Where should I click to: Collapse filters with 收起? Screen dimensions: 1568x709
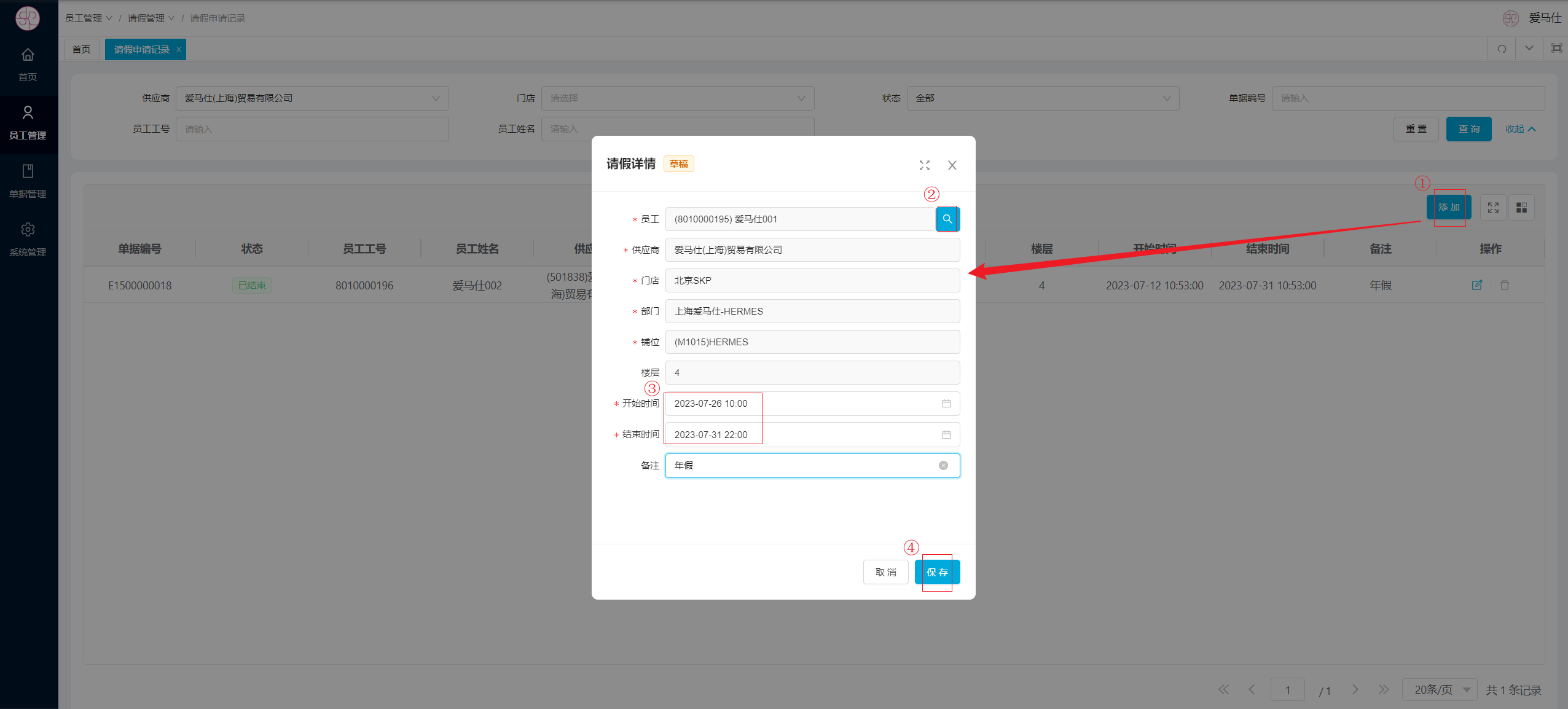1520,129
